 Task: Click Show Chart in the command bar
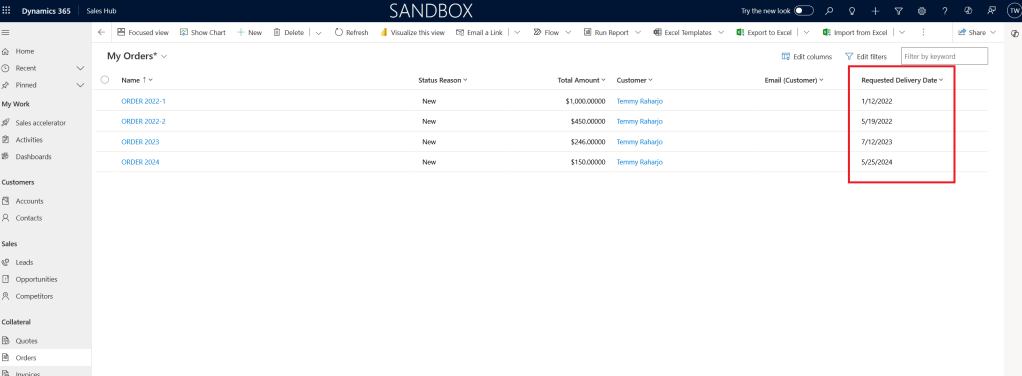coord(203,33)
